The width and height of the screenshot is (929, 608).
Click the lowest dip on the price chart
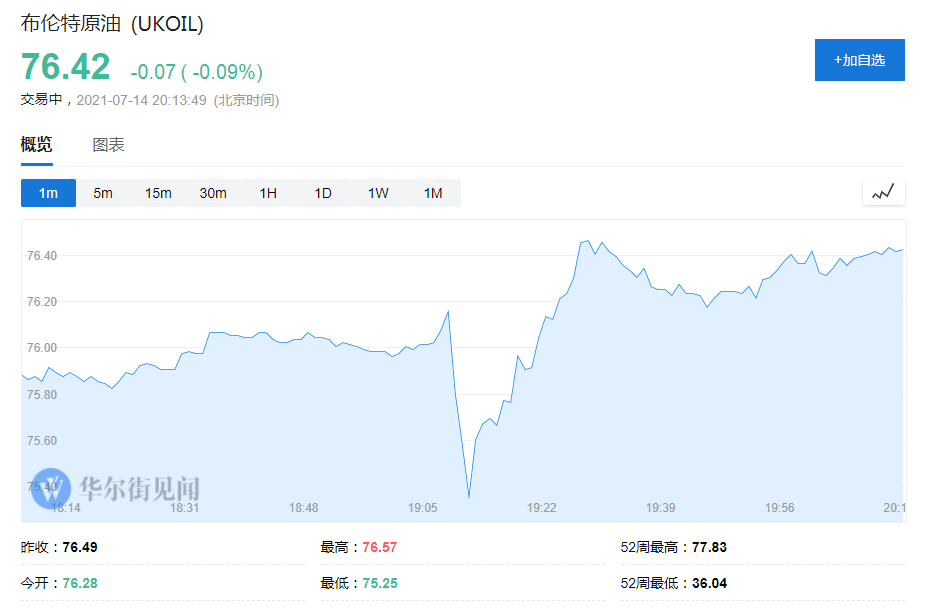click(468, 496)
